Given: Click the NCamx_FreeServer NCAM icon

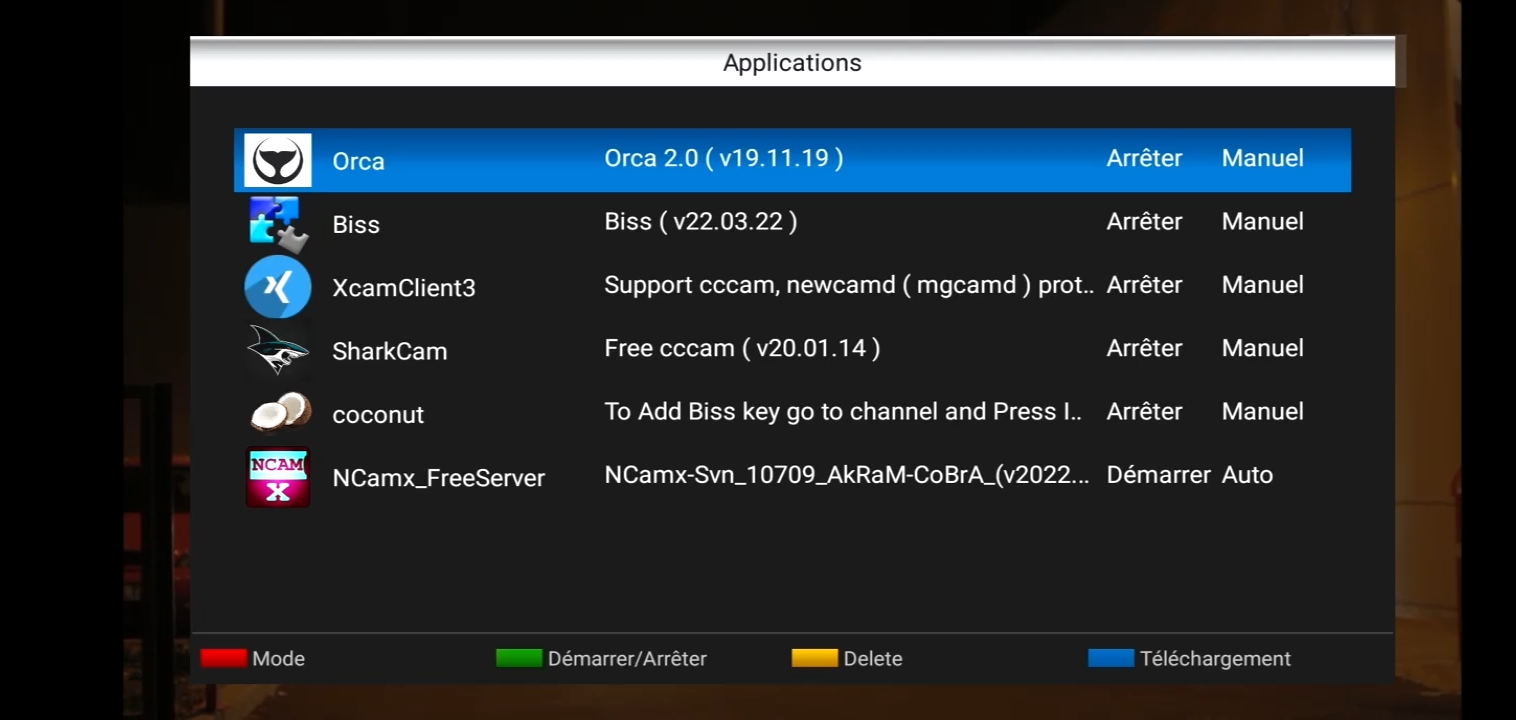Looking at the screenshot, I should pos(278,477).
